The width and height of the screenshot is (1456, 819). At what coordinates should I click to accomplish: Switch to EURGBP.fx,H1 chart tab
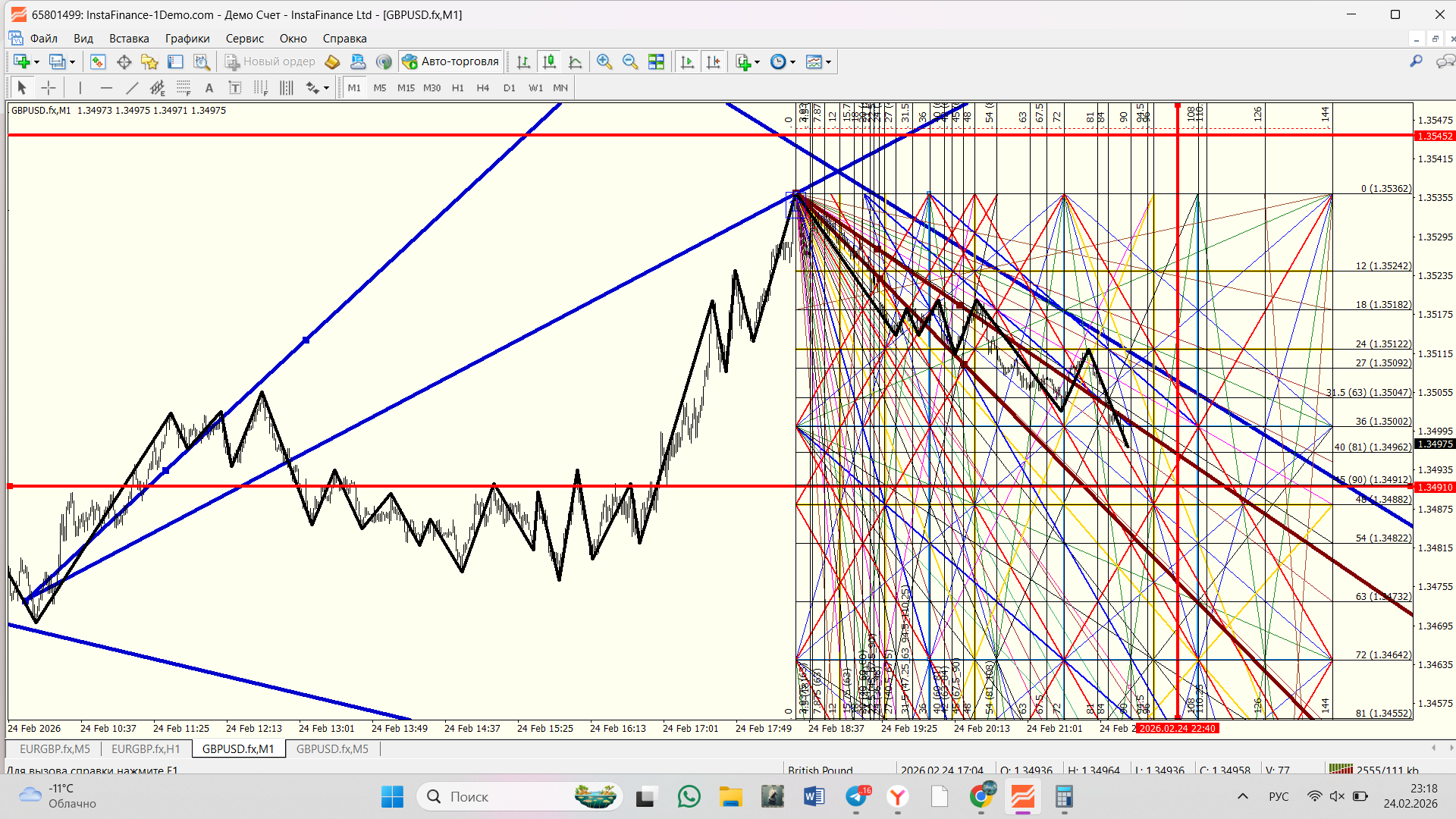coord(146,749)
